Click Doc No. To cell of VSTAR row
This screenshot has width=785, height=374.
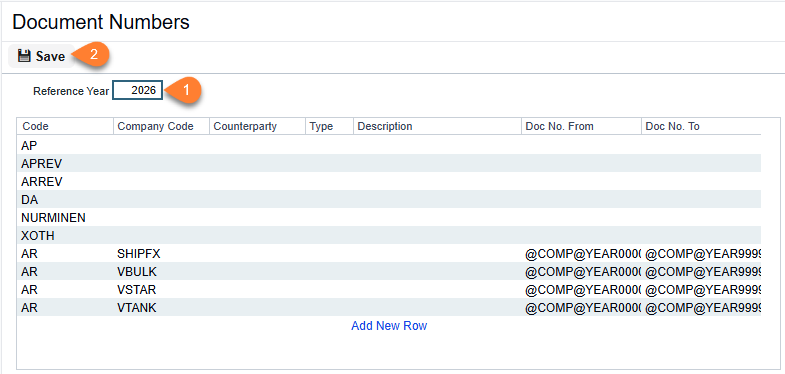tap(701, 290)
